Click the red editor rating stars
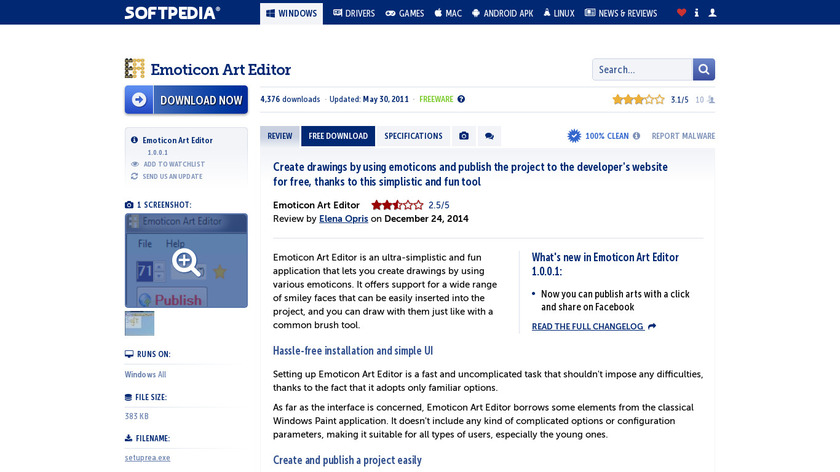 pyautogui.click(x=397, y=205)
